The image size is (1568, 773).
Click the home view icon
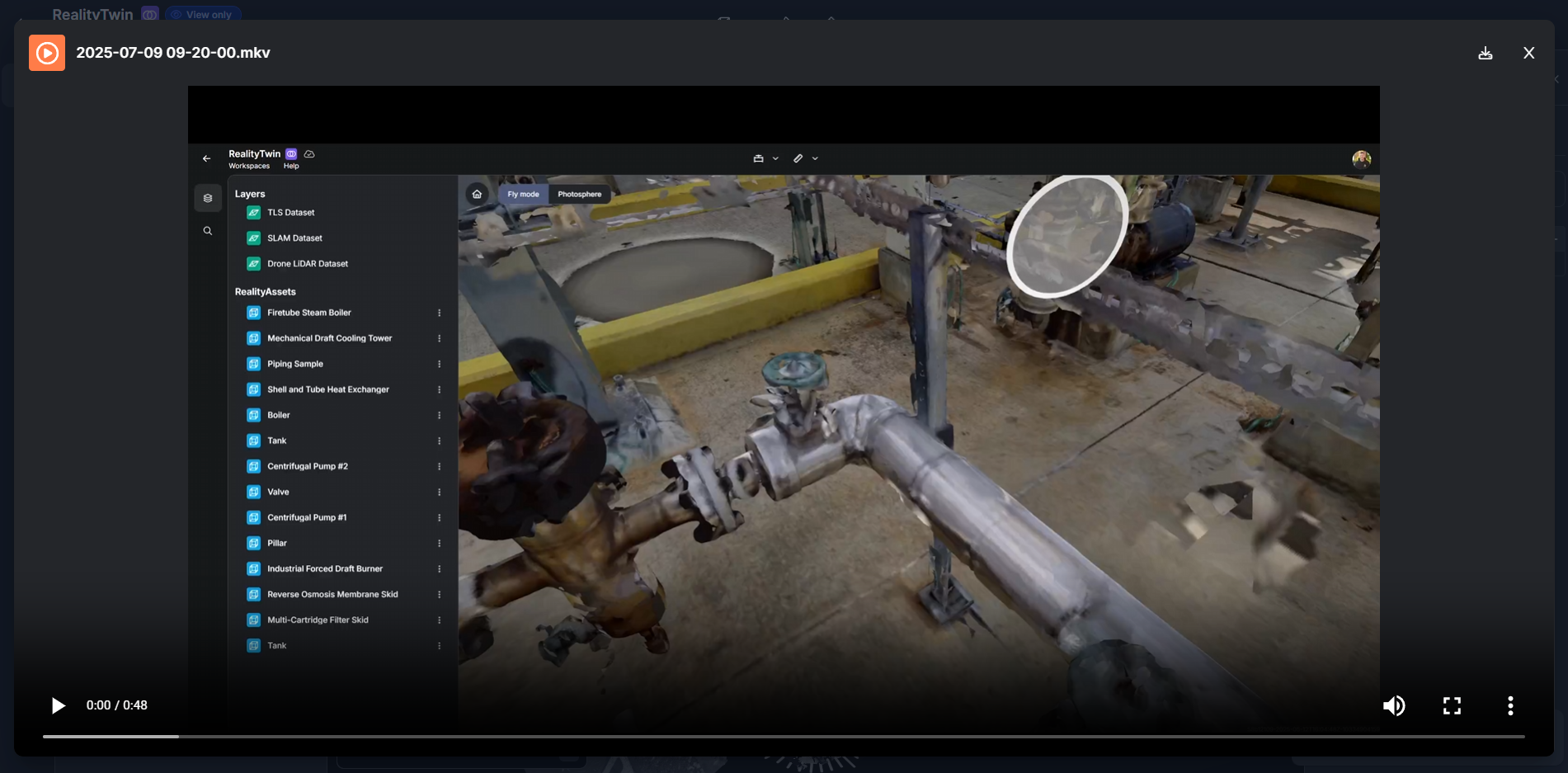click(x=477, y=195)
